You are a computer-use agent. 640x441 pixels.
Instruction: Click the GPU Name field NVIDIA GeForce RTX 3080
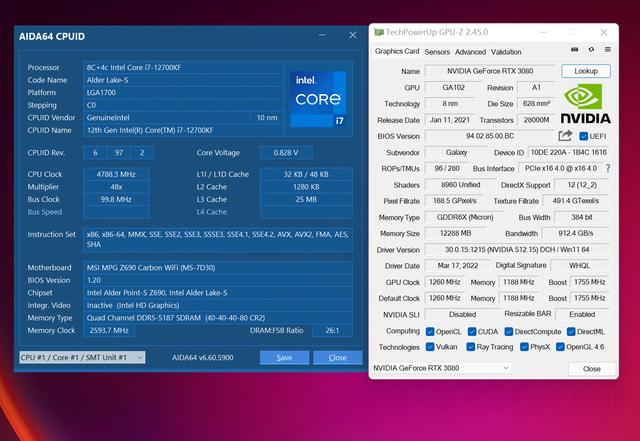490,71
